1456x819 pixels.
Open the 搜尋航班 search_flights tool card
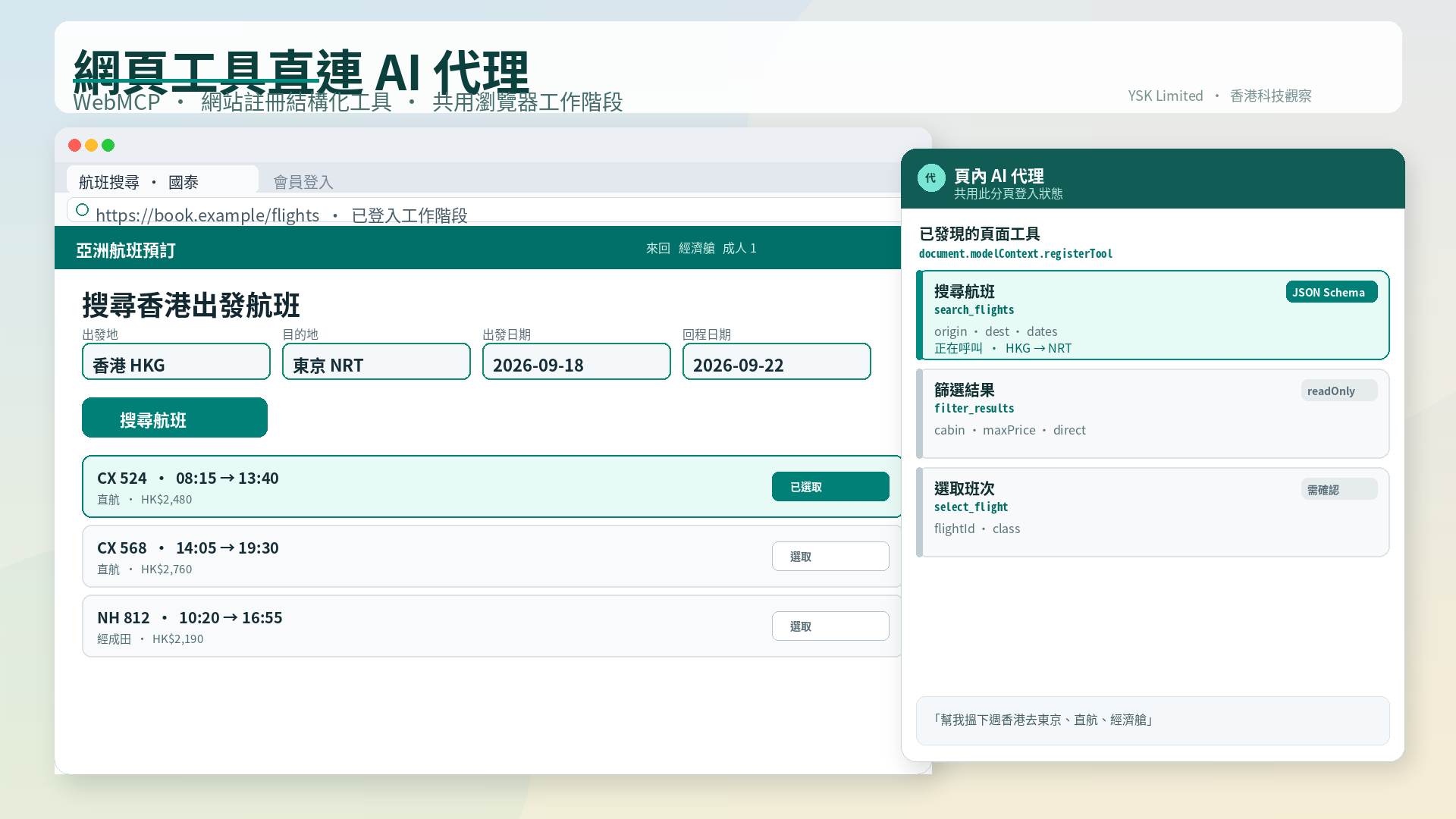[1153, 315]
